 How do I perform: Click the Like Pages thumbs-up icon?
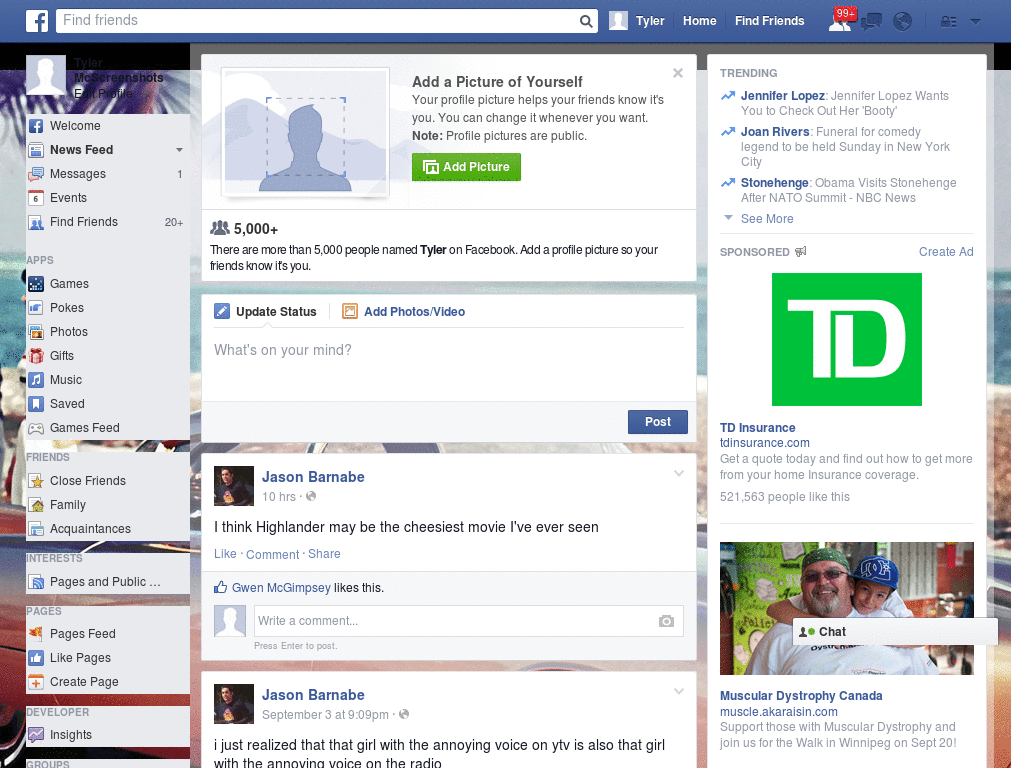pyautogui.click(x=36, y=658)
